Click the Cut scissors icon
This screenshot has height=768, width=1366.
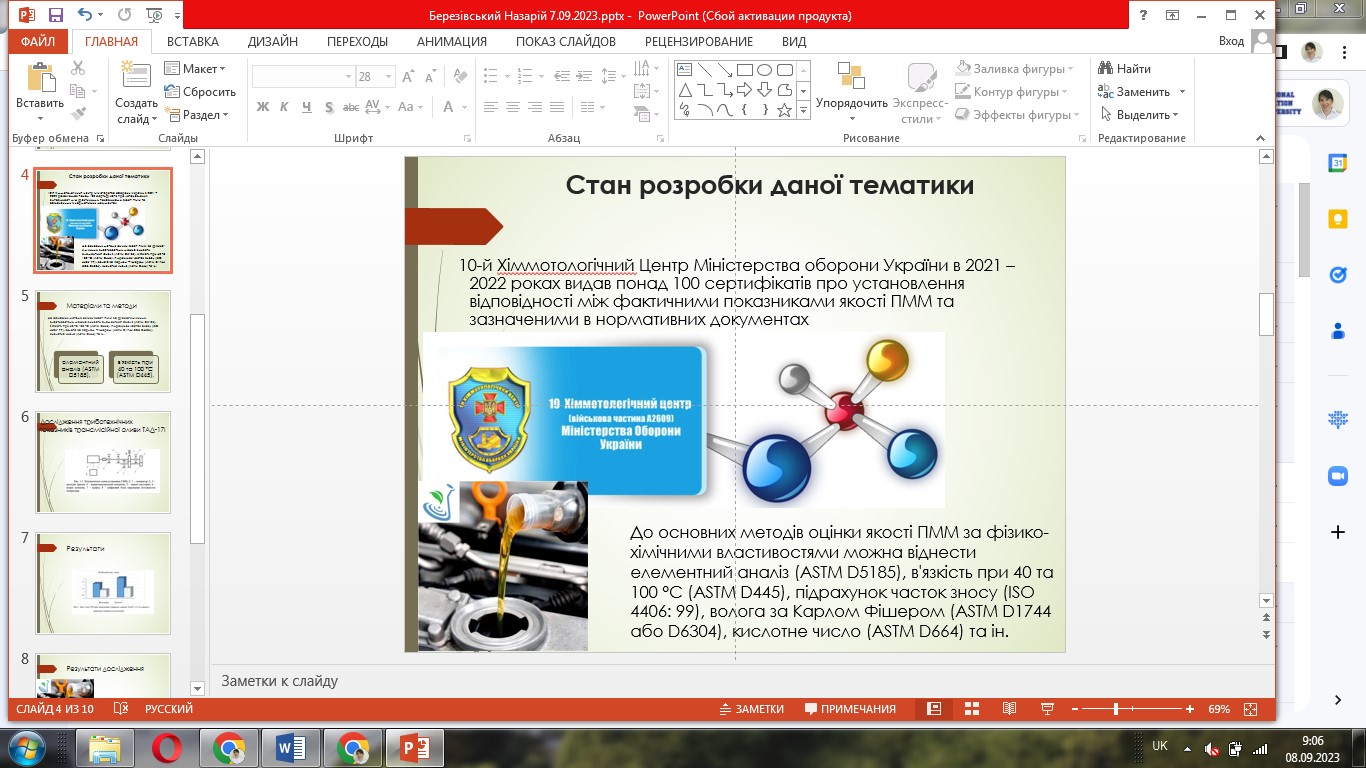(x=78, y=68)
